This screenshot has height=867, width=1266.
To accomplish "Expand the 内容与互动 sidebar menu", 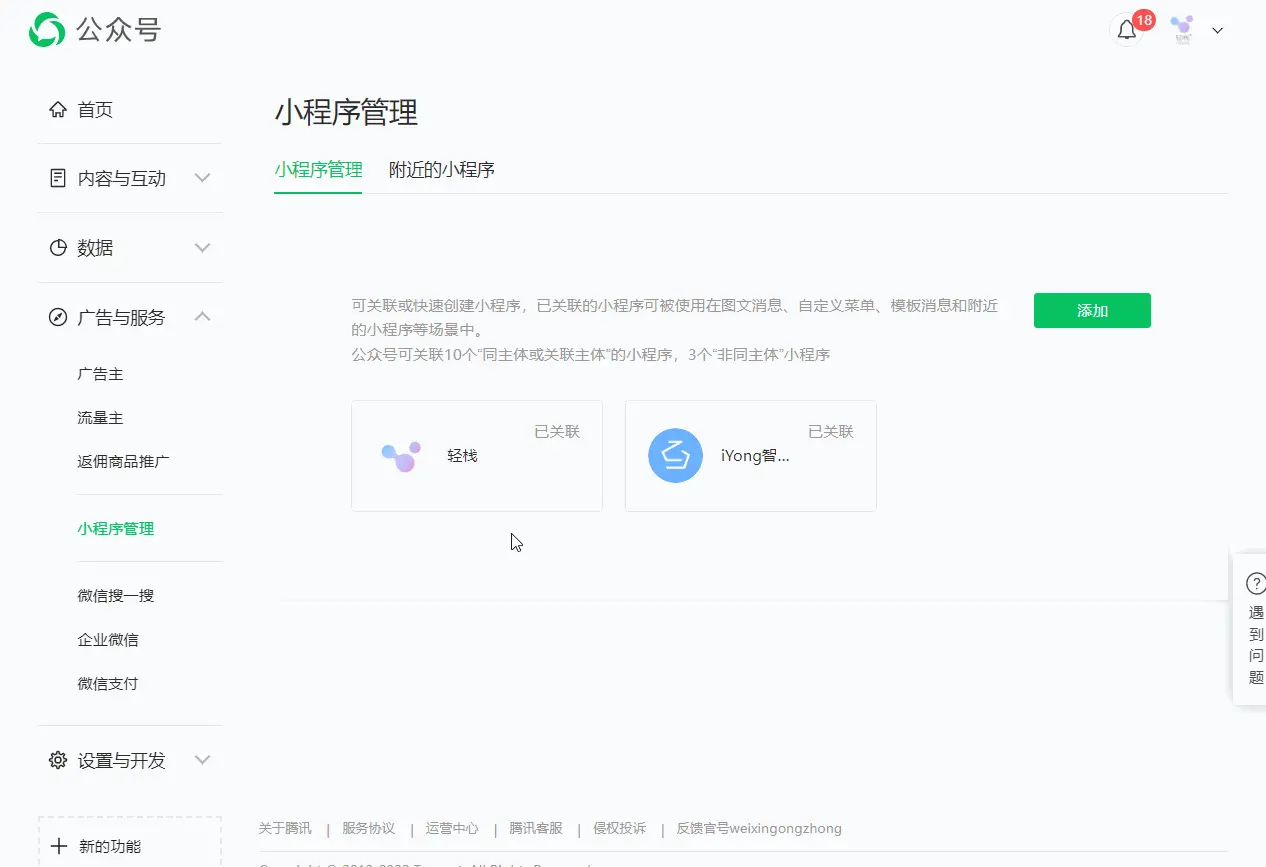I will click(203, 177).
